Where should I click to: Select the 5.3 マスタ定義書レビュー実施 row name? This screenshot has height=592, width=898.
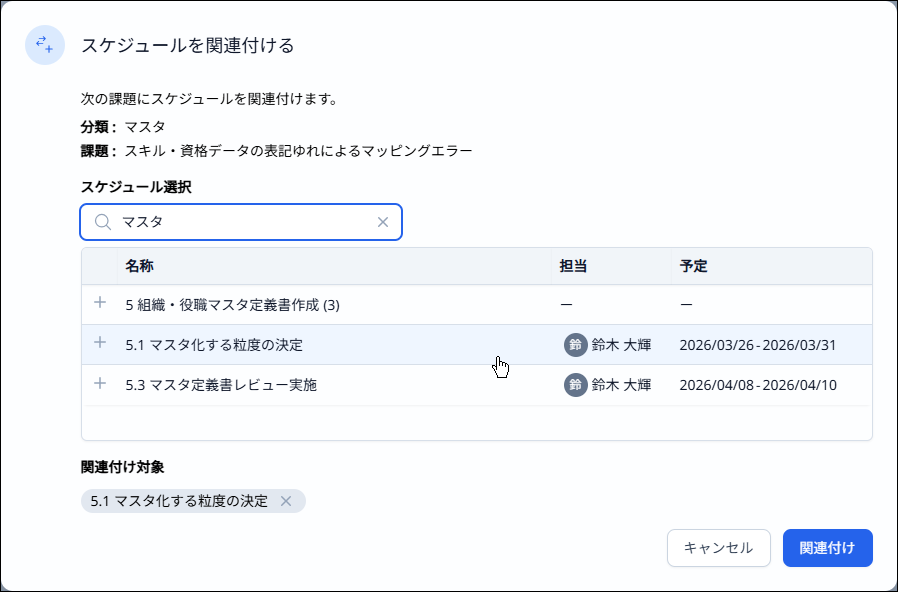click(x=221, y=384)
